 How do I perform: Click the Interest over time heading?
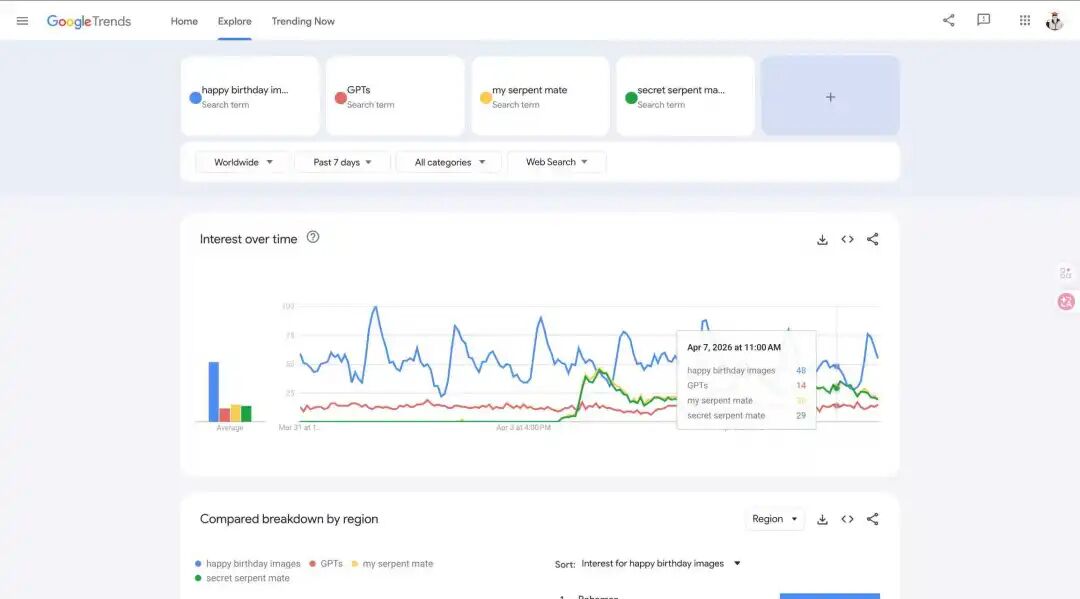pyautogui.click(x=249, y=239)
